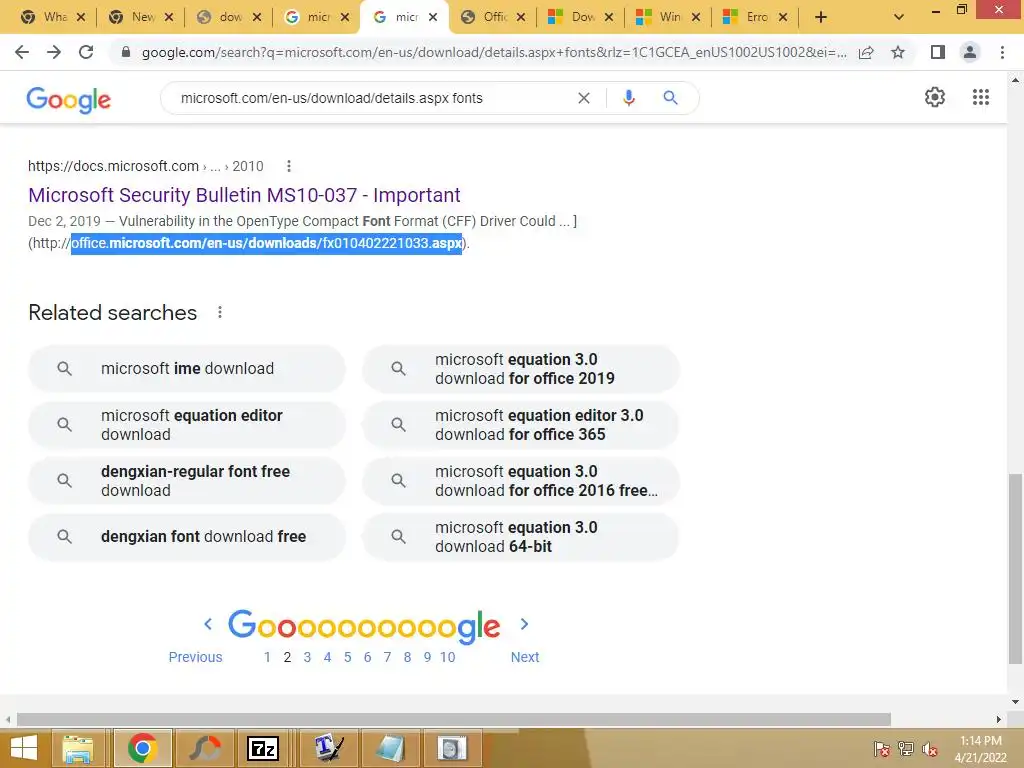
Task: Select 'microsoft equation editor download' suggestion
Action: click(187, 424)
